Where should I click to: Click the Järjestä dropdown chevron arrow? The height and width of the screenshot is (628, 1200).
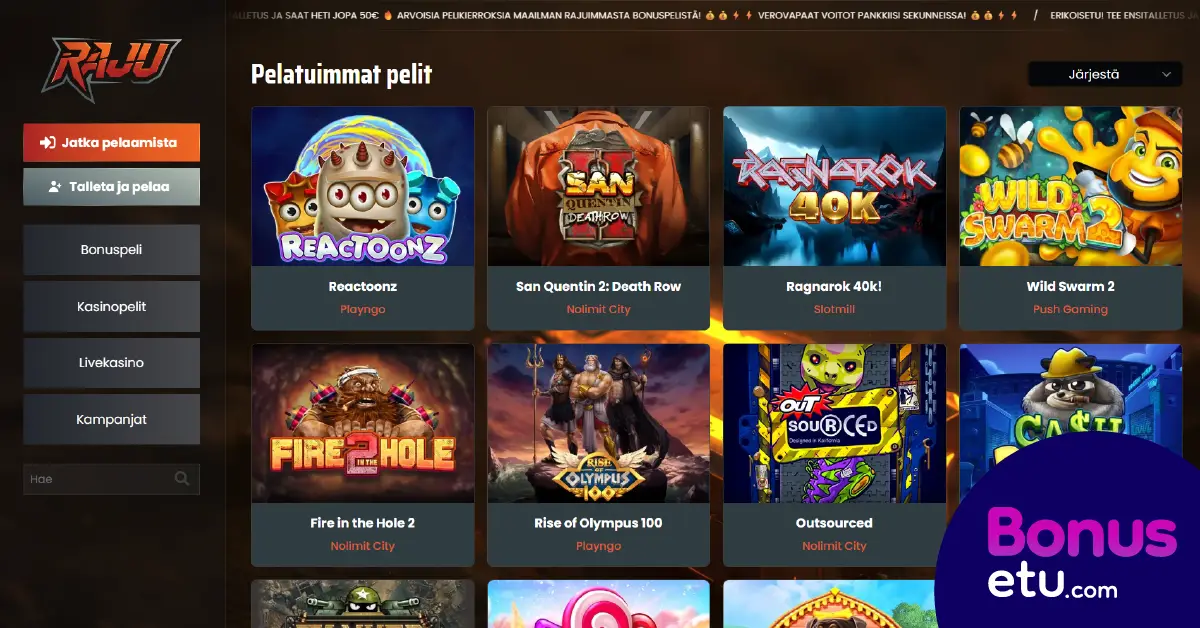pyautogui.click(x=1166, y=75)
